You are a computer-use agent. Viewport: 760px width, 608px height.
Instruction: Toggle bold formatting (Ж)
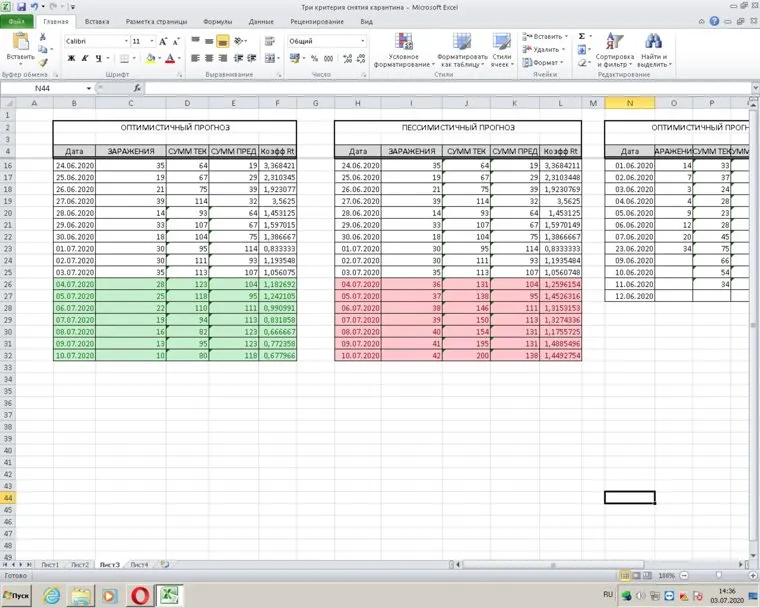coord(70,58)
